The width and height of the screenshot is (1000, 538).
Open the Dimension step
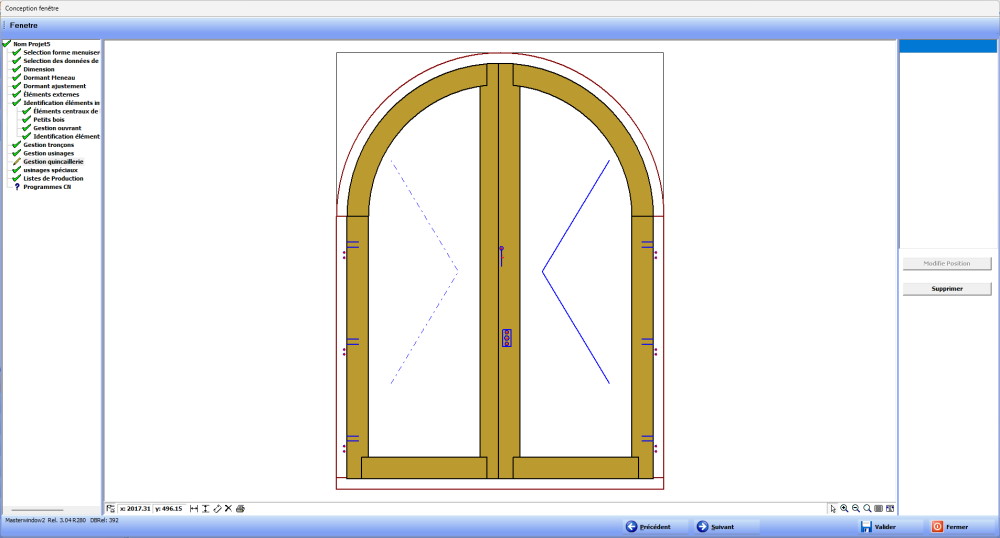(39, 69)
